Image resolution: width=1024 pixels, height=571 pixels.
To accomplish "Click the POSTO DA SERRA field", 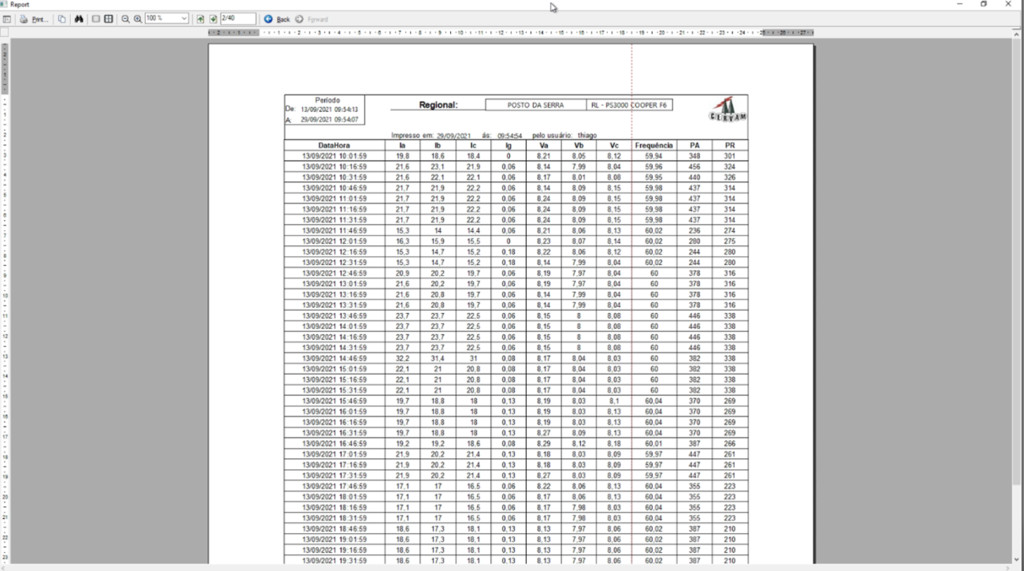I will [535, 105].
